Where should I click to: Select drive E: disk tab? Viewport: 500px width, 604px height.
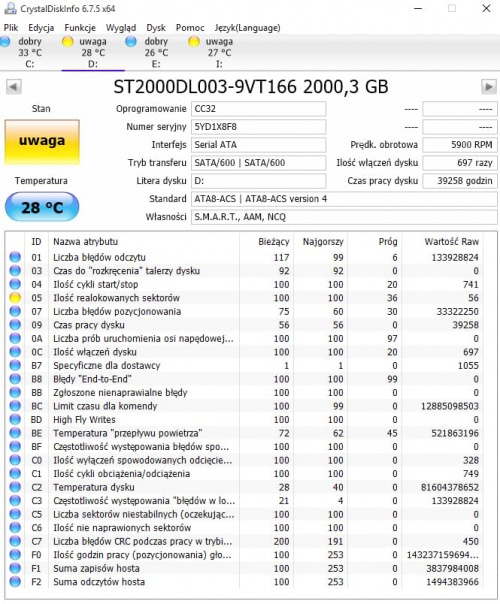[156, 53]
